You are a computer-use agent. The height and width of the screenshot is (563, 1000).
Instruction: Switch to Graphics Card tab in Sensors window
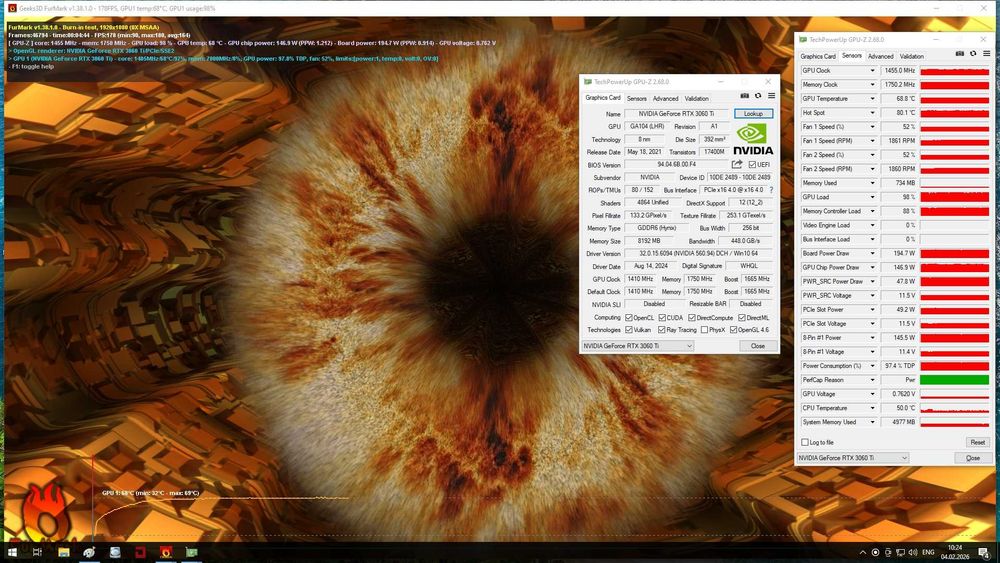pos(818,56)
